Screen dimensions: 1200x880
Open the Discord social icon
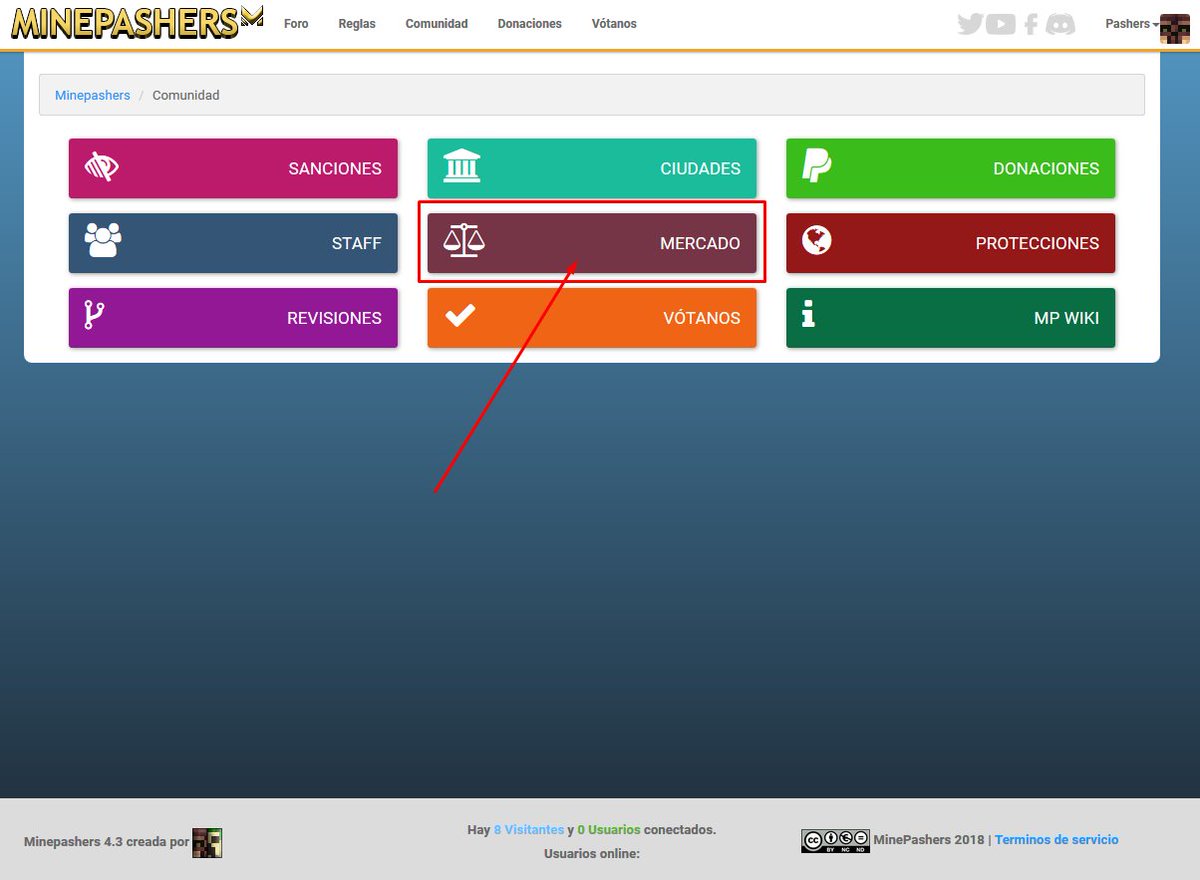tap(1060, 24)
